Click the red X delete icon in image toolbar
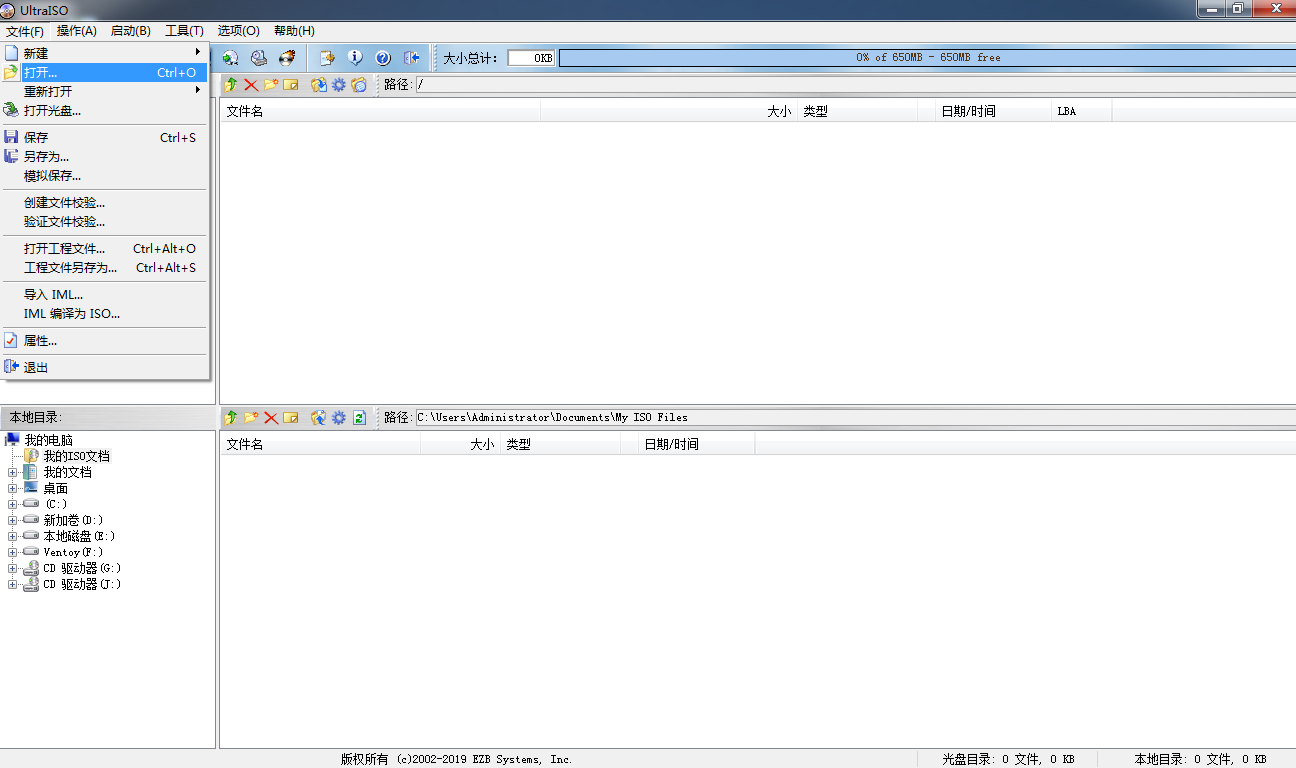The image size is (1296, 768). pos(251,85)
